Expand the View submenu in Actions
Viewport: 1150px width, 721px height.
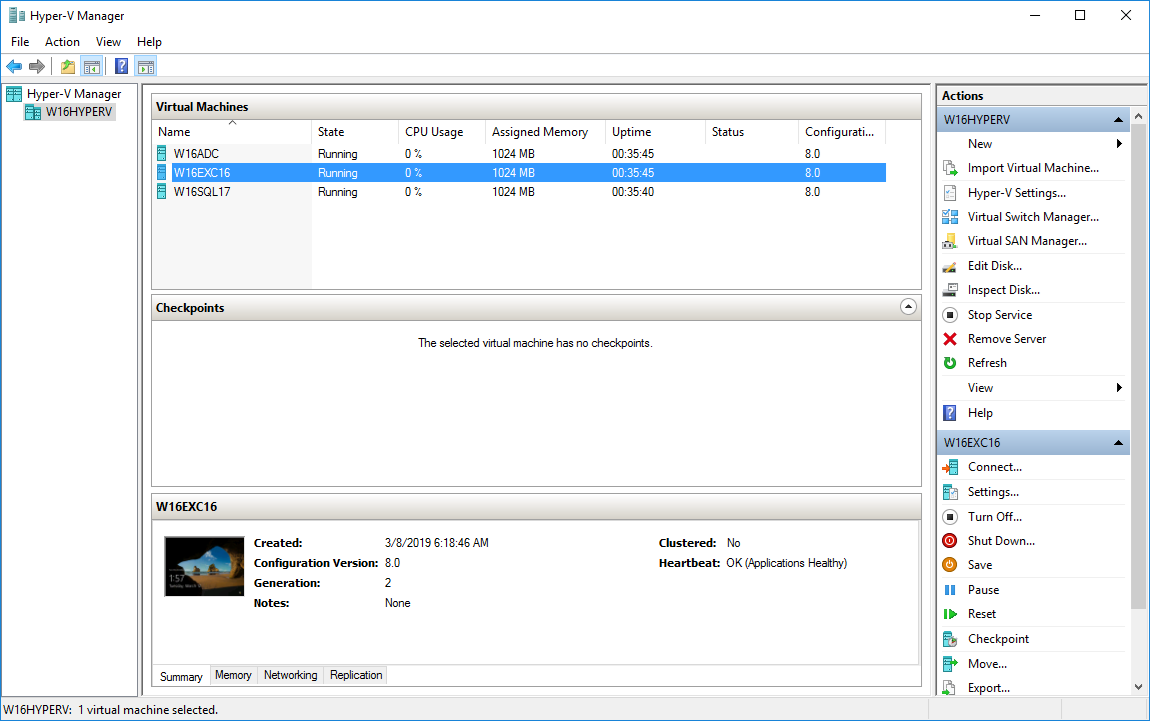[x=1119, y=388]
